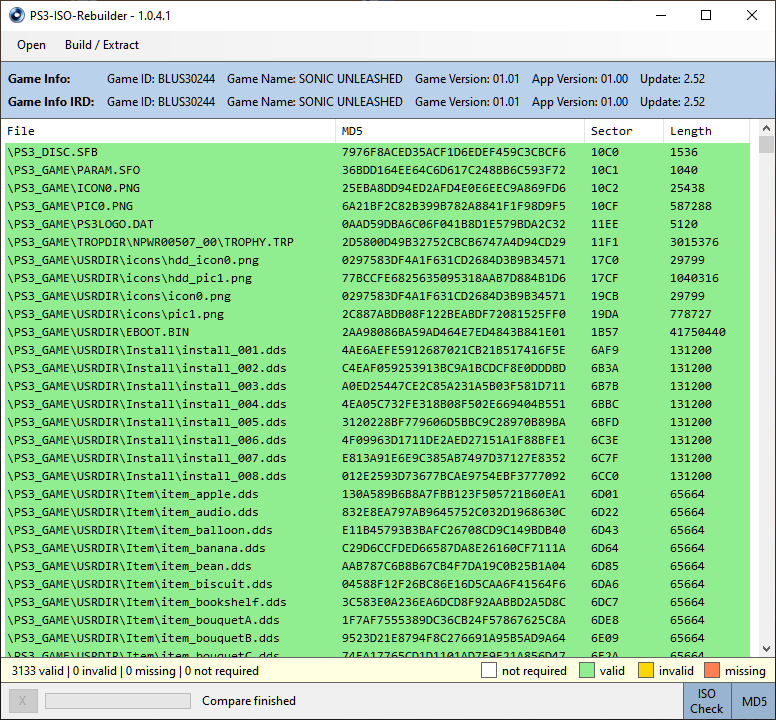Click the yellow 'invalid' legend swatch
The image size is (776, 720).
click(x=645, y=671)
